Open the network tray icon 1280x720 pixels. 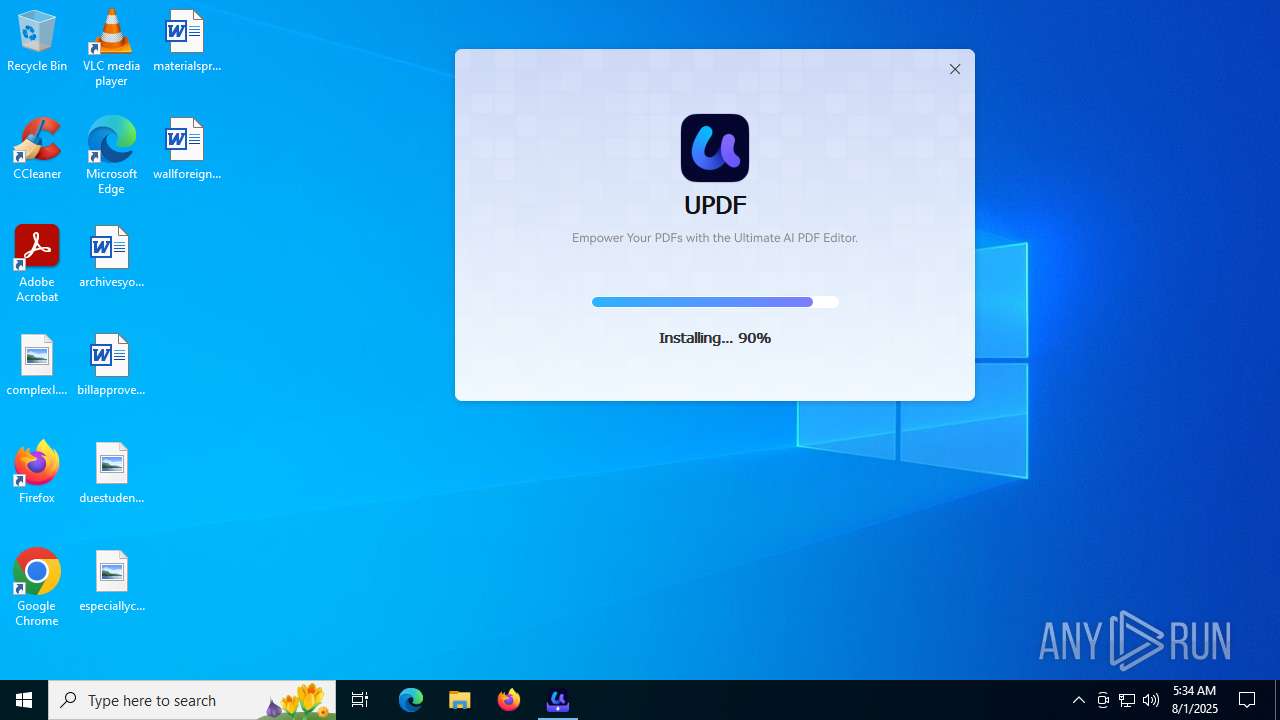click(x=1127, y=700)
